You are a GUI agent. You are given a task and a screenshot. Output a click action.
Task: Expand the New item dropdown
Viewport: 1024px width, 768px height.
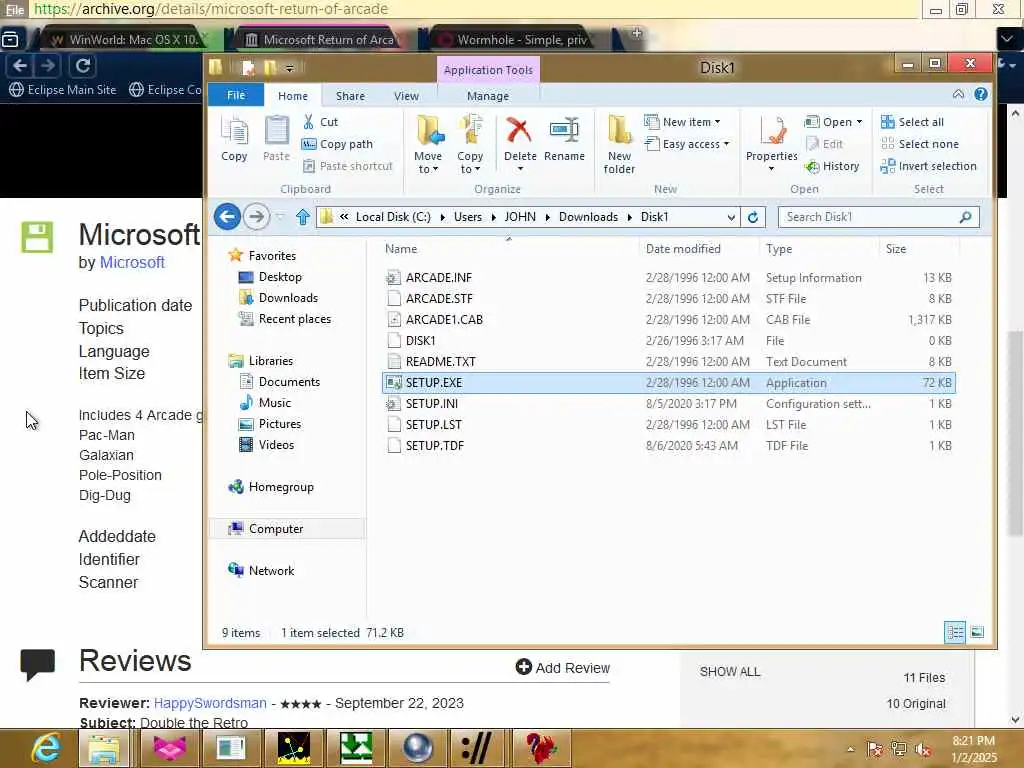click(682, 122)
